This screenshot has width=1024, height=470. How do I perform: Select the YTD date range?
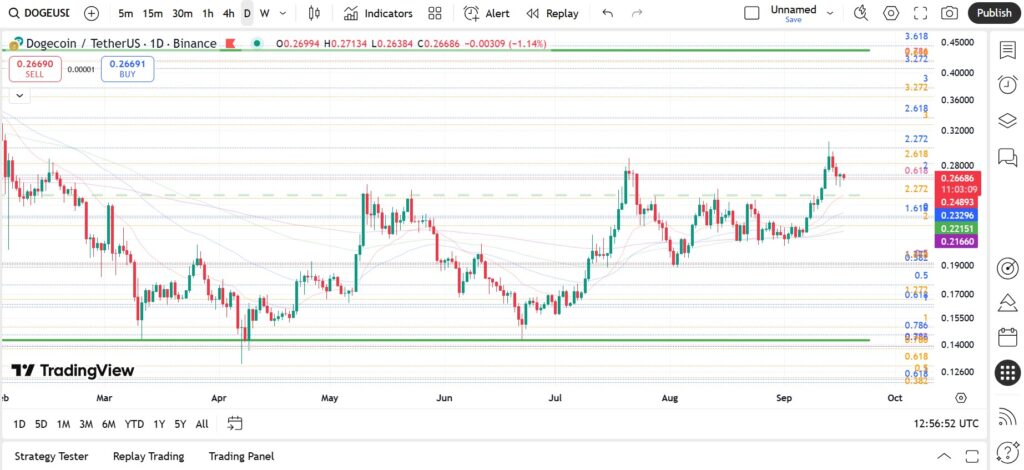click(135, 424)
